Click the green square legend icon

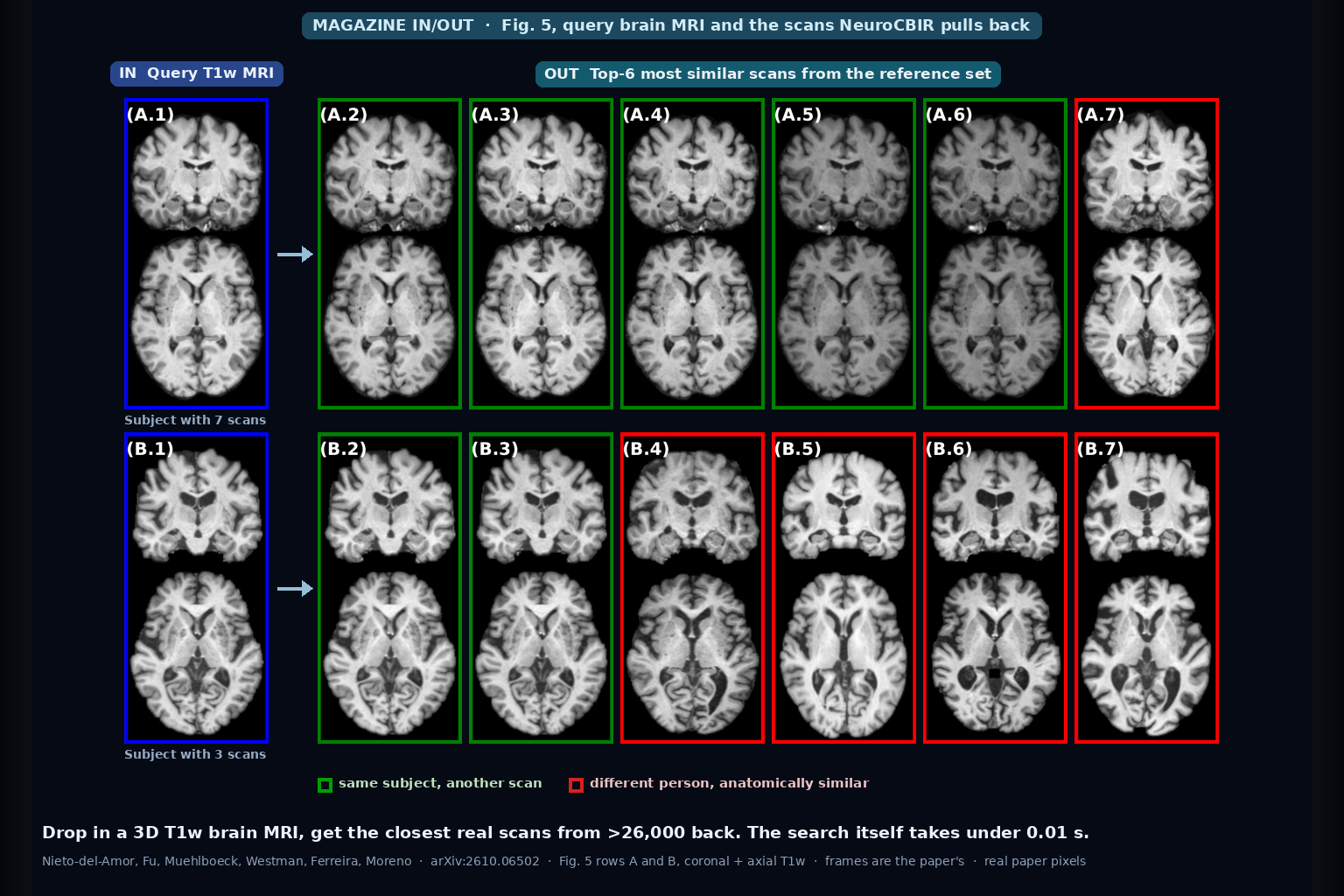tap(325, 785)
